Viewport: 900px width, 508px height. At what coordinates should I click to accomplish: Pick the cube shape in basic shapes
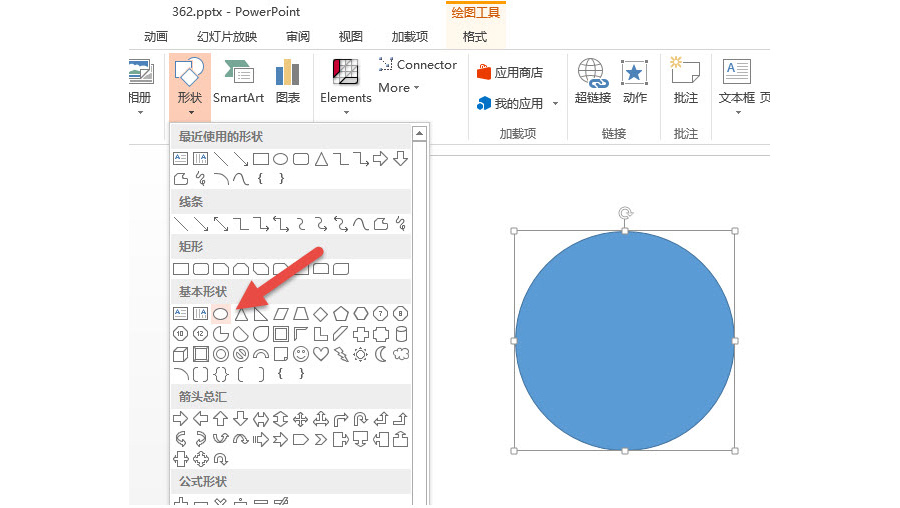[180, 354]
